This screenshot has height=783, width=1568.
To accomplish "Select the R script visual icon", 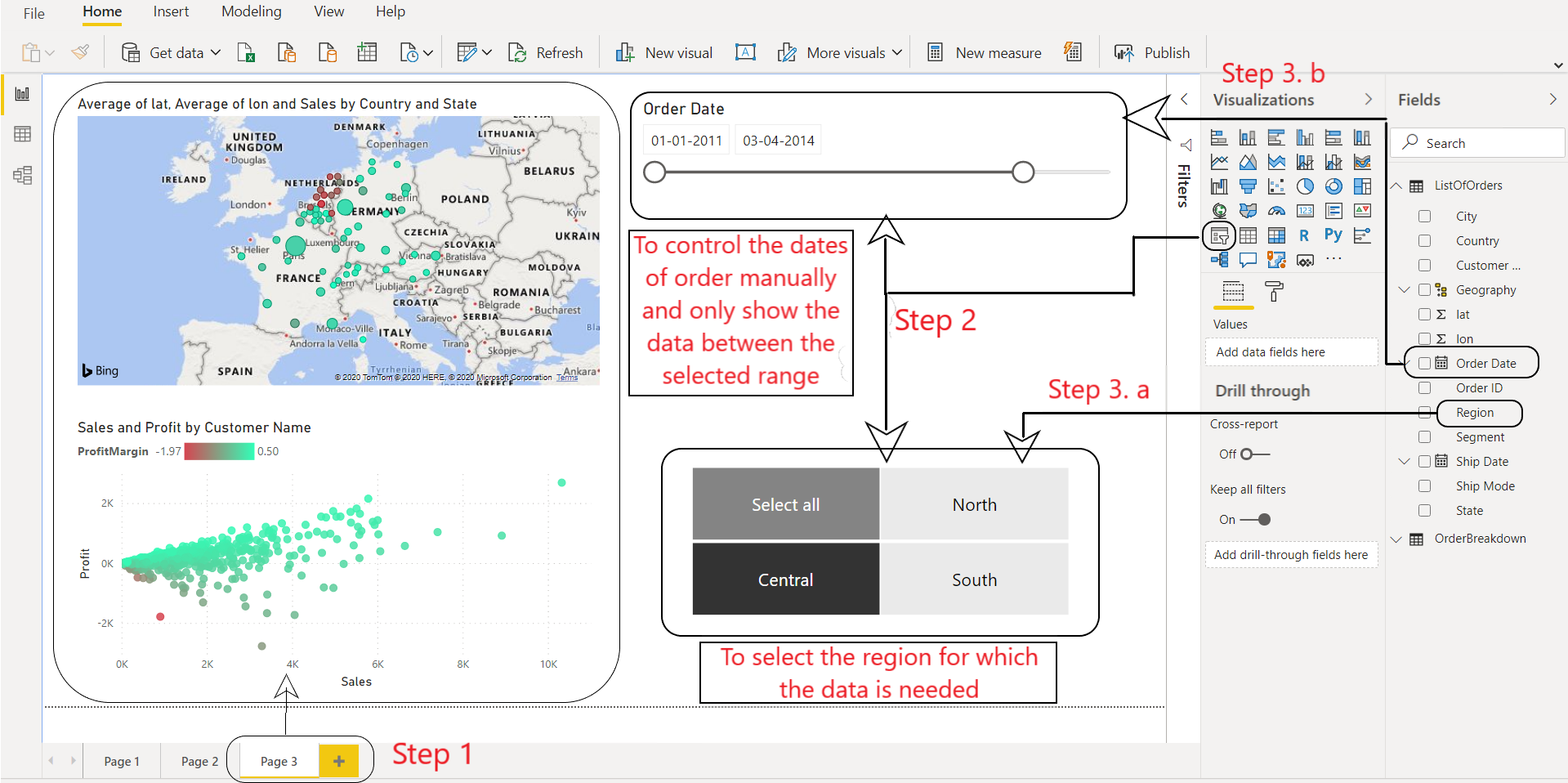I will coord(1305,236).
